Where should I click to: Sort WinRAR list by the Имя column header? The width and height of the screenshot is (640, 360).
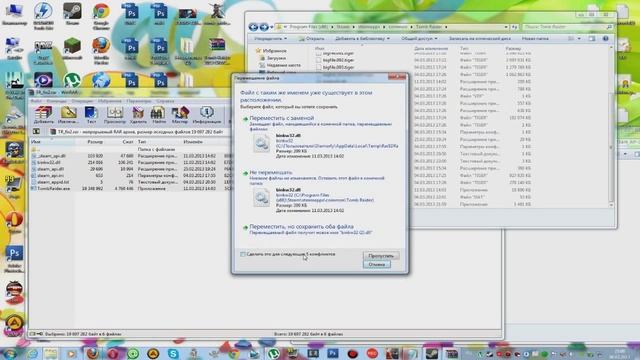pyautogui.click(x=52, y=142)
